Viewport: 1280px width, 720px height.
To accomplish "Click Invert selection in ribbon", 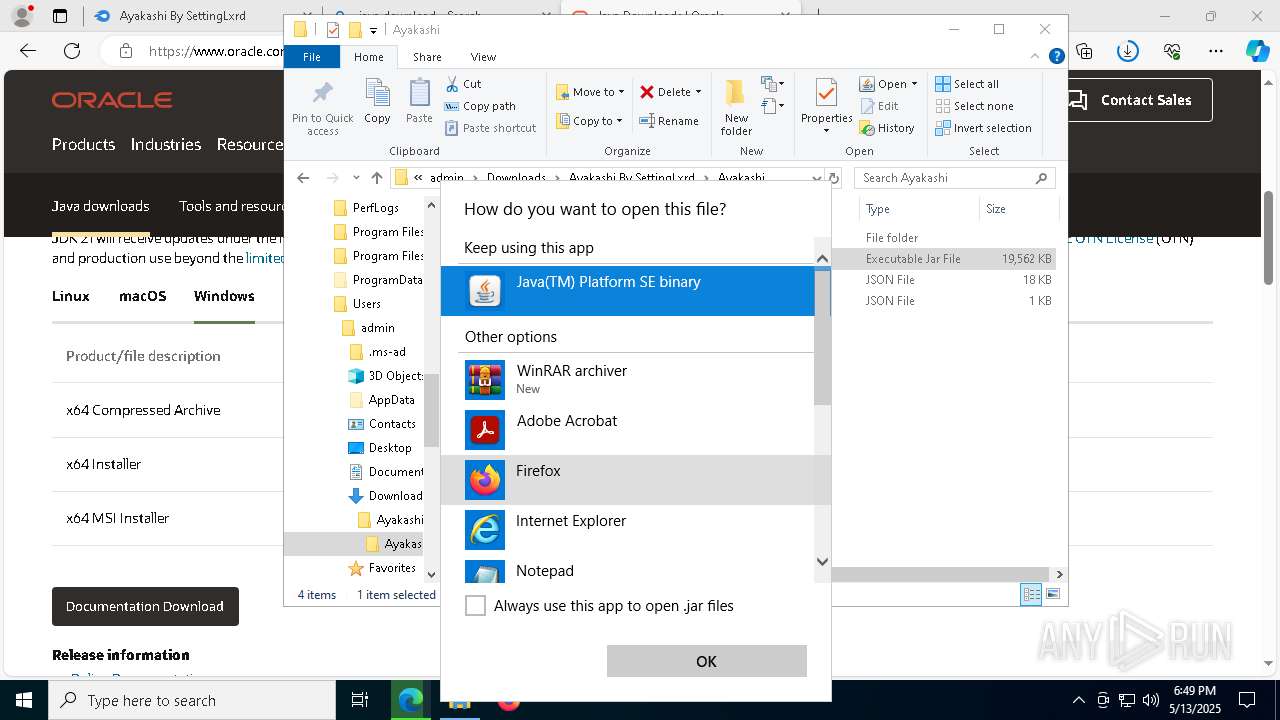I will pyautogui.click(x=983, y=128).
